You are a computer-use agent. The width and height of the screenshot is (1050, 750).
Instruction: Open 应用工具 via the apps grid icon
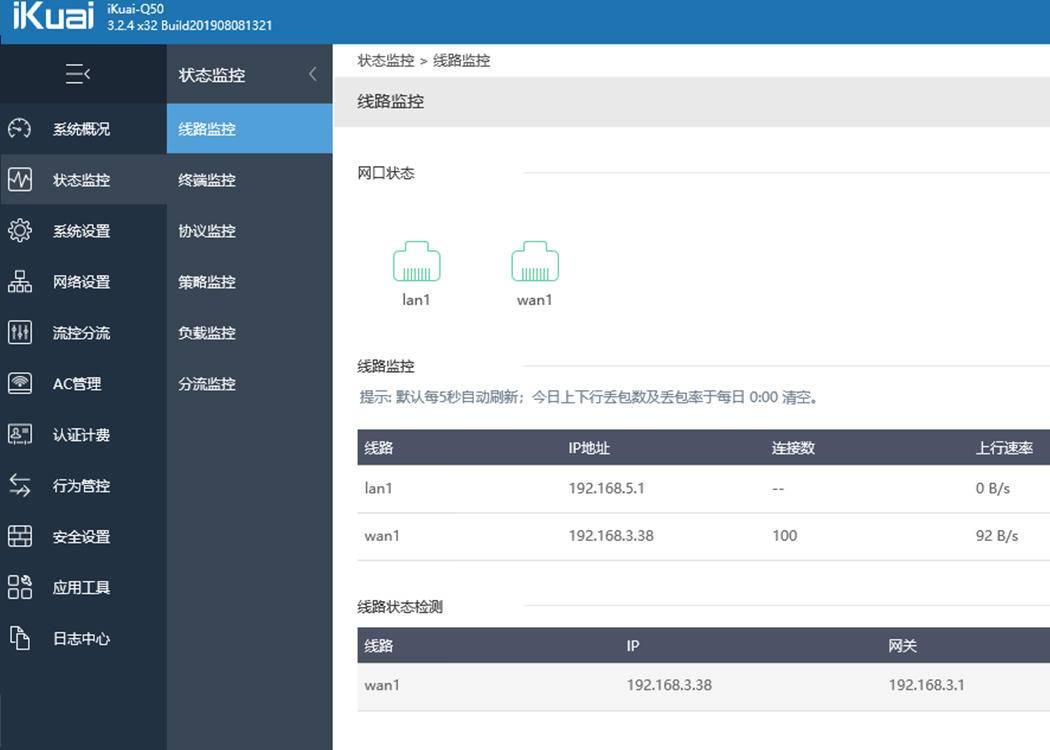click(x=20, y=587)
